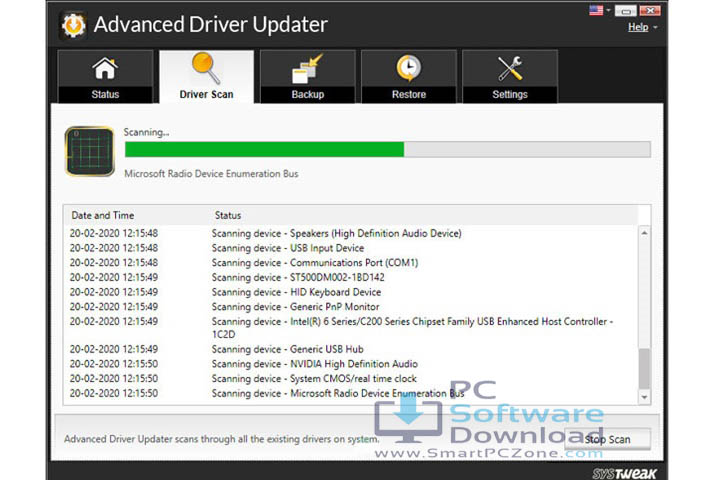Viewport: 720px width, 480px height.
Task: Click the US flag language icon
Action: [x=596, y=10]
